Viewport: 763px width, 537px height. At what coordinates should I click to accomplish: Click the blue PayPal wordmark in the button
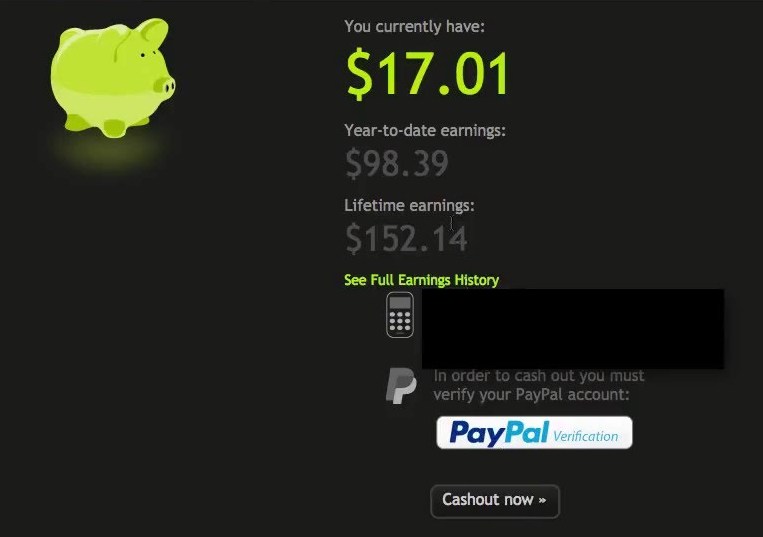[499, 432]
